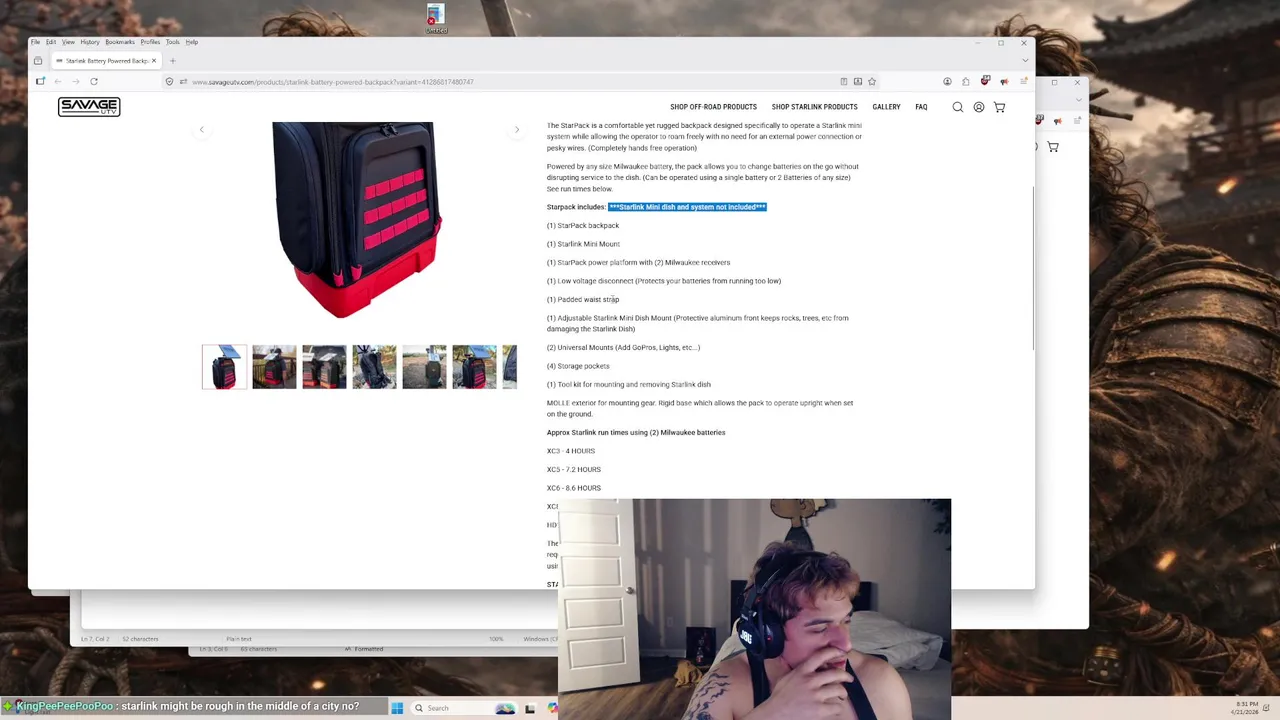Open the Profiles menu
1280x720 pixels.
point(150,42)
